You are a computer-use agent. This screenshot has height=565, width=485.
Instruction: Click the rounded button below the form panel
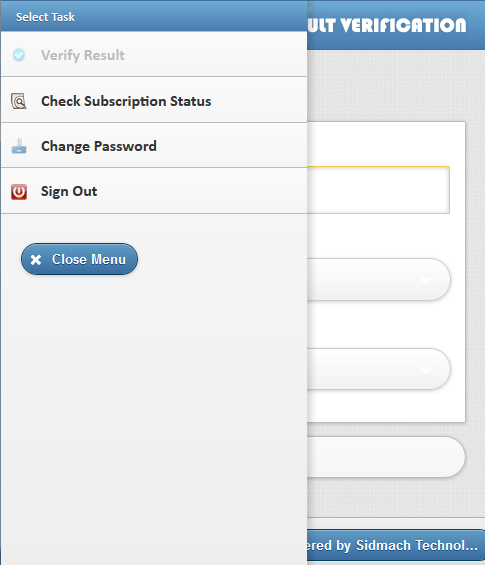tap(386, 457)
